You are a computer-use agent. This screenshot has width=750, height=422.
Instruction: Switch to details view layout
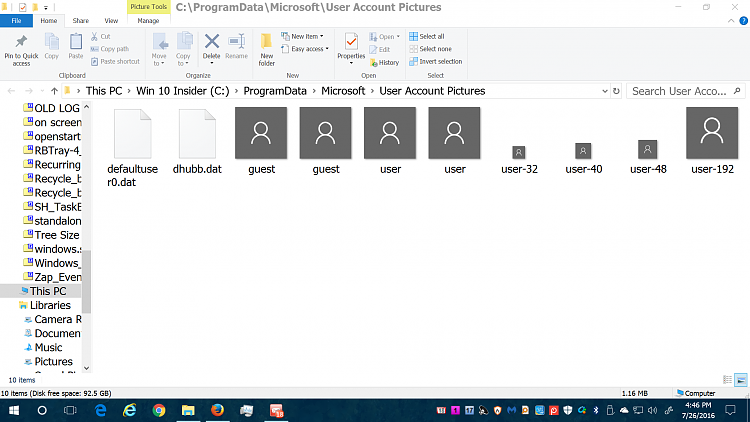[x=727, y=380]
